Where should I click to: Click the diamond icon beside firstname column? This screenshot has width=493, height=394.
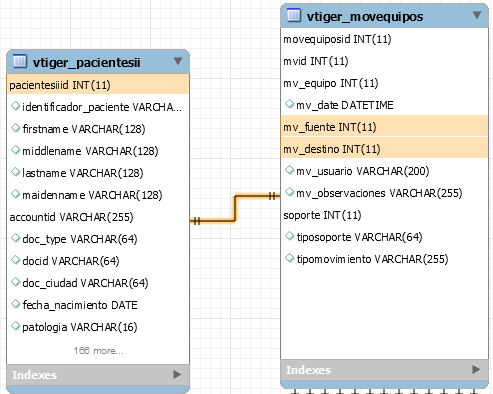tap(15, 128)
